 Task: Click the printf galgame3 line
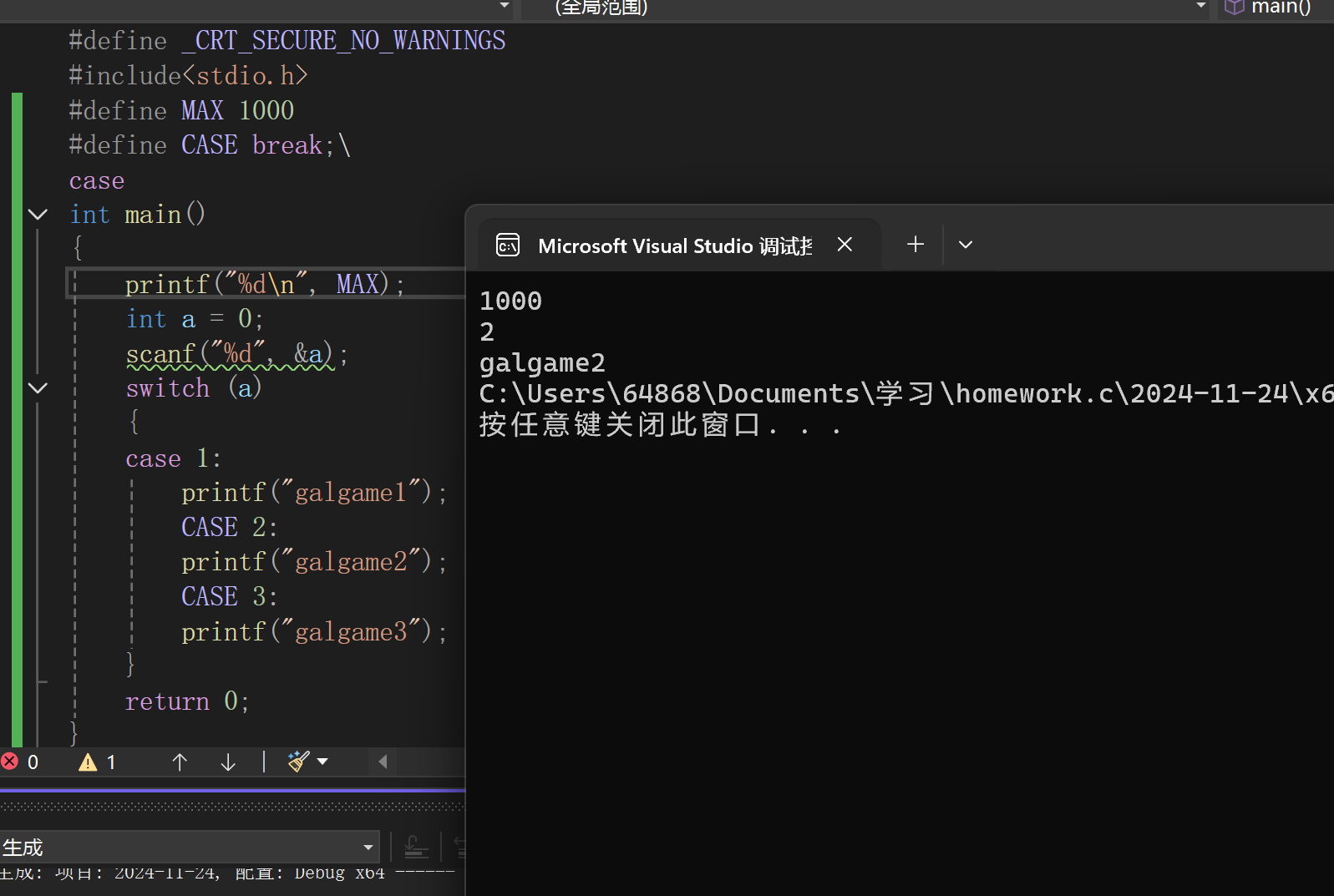[x=314, y=632]
